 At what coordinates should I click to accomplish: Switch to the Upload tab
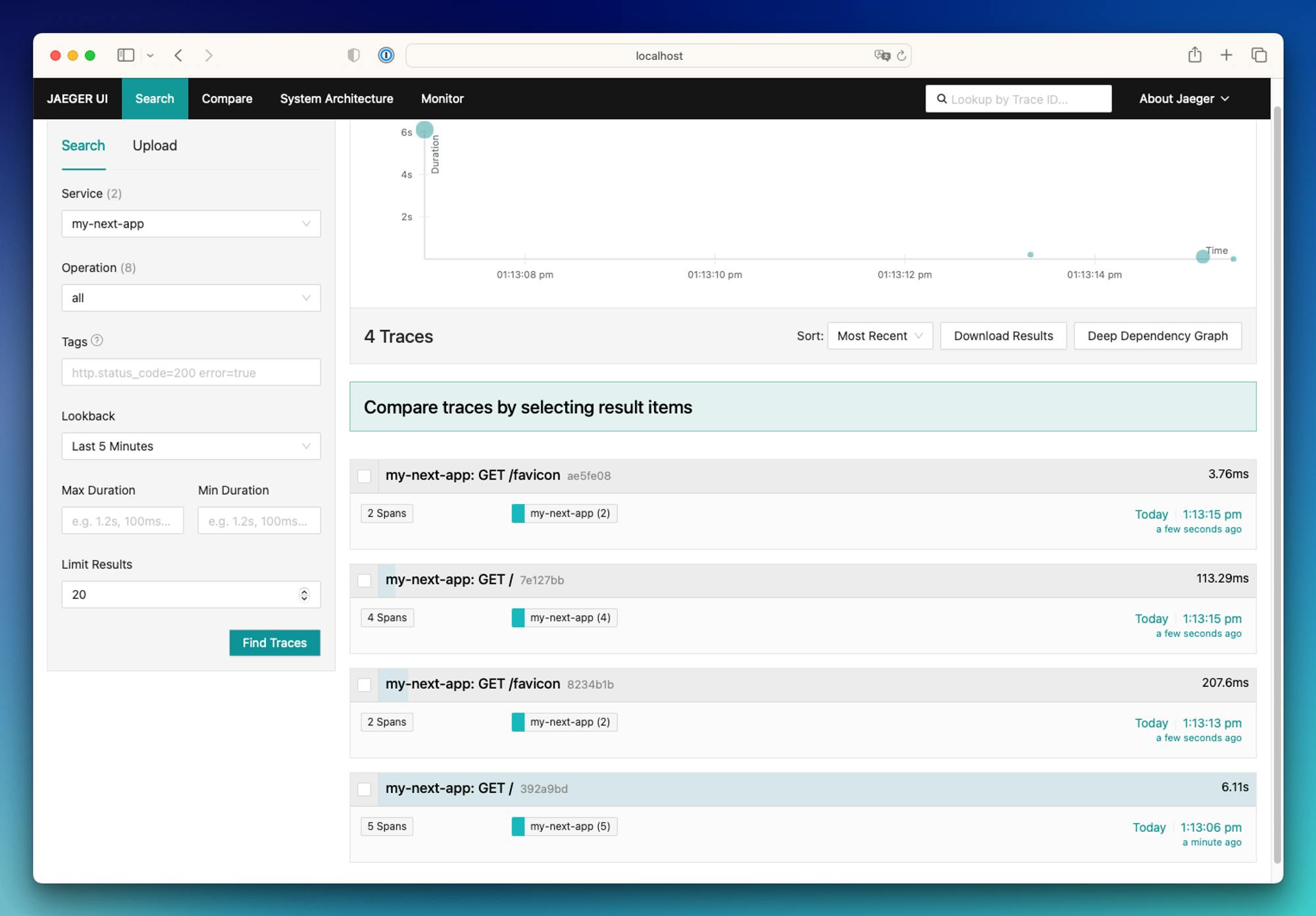pyautogui.click(x=155, y=145)
